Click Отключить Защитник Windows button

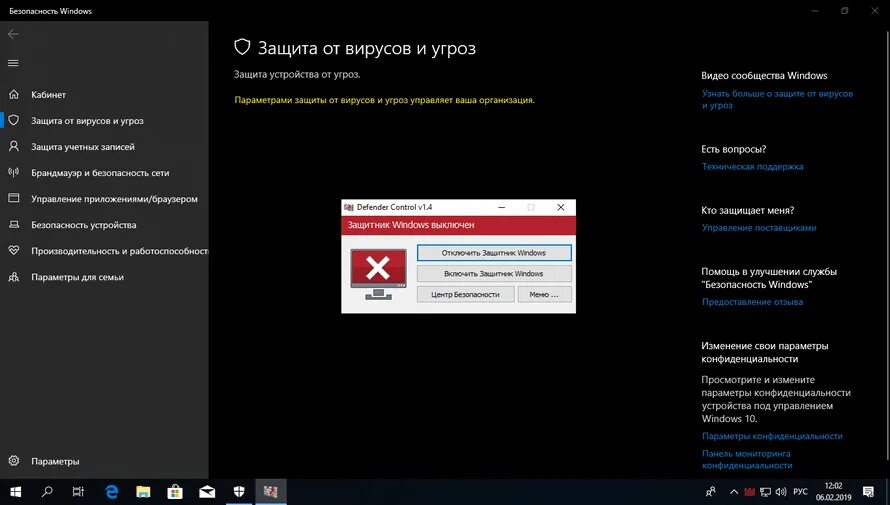[494, 253]
